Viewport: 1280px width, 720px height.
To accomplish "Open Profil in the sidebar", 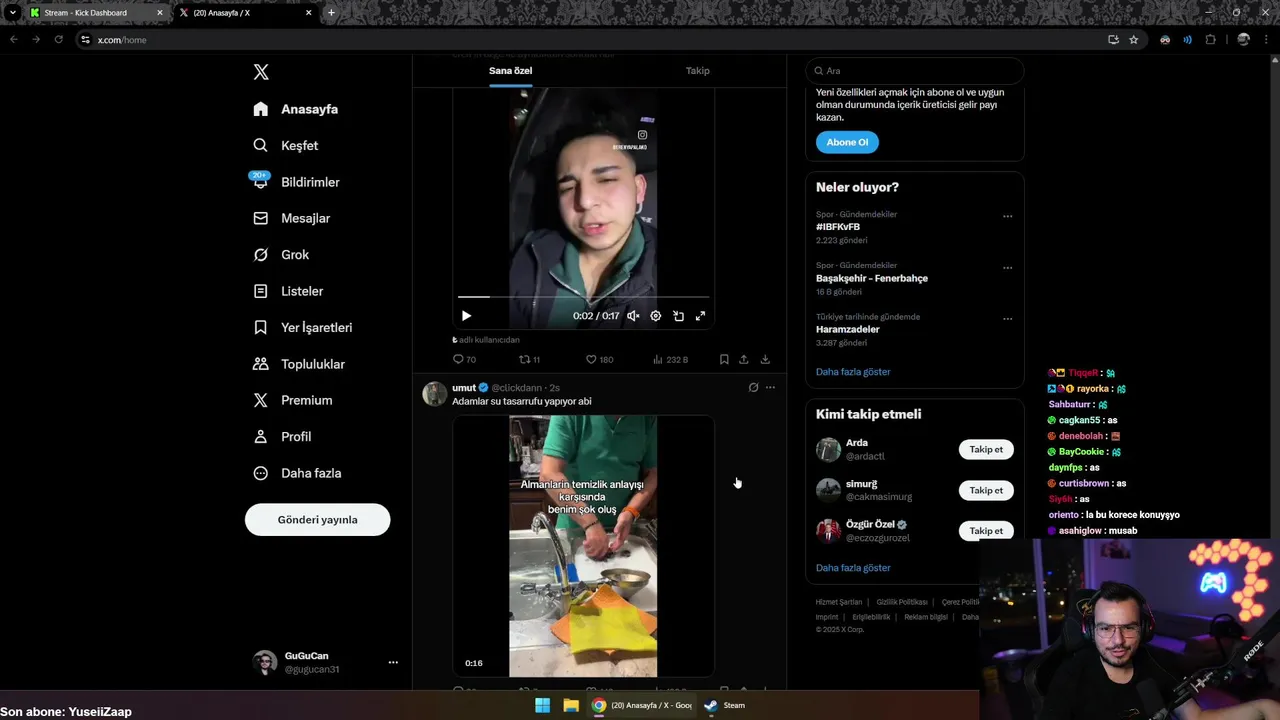I will 282,437.
